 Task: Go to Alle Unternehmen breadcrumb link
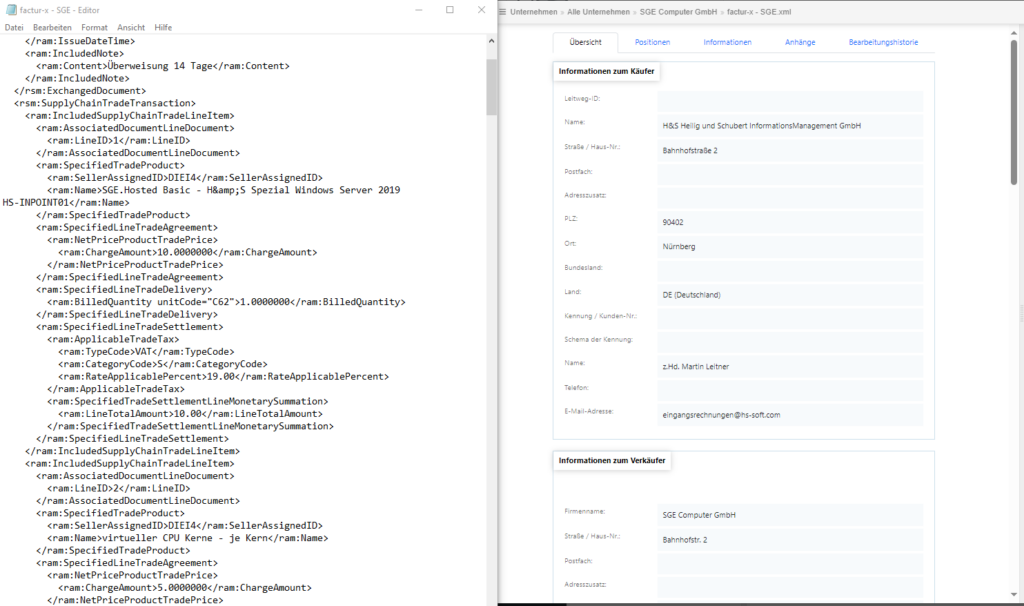[598, 12]
